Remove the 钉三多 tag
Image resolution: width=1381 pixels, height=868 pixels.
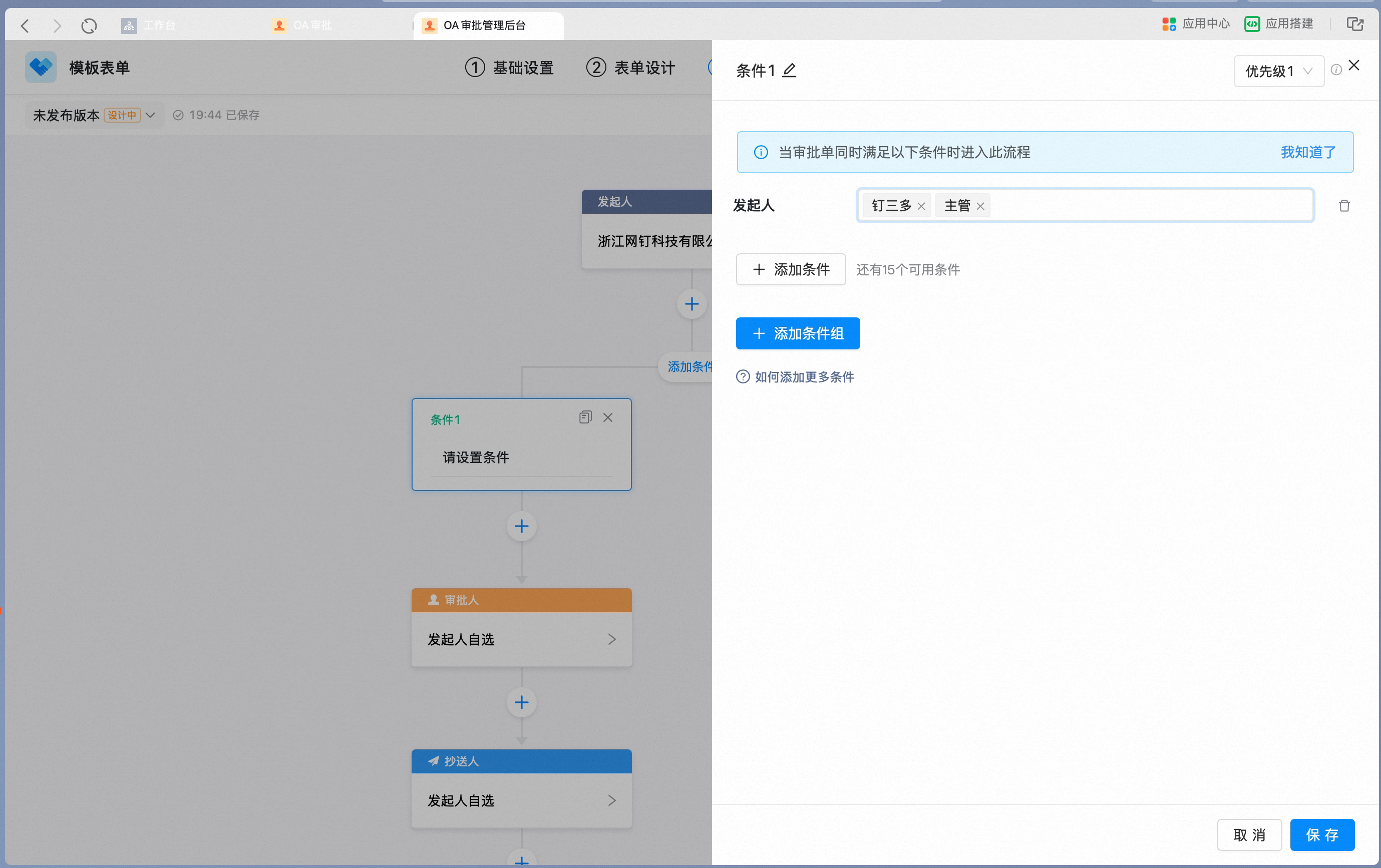pyautogui.click(x=921, y=206)
